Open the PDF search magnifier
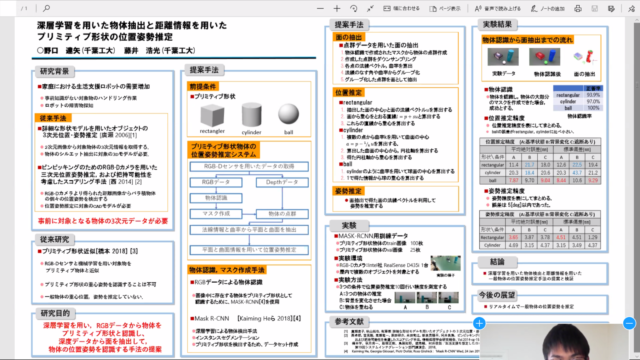This screenshot has height=360, width=640. click(47, 8)
